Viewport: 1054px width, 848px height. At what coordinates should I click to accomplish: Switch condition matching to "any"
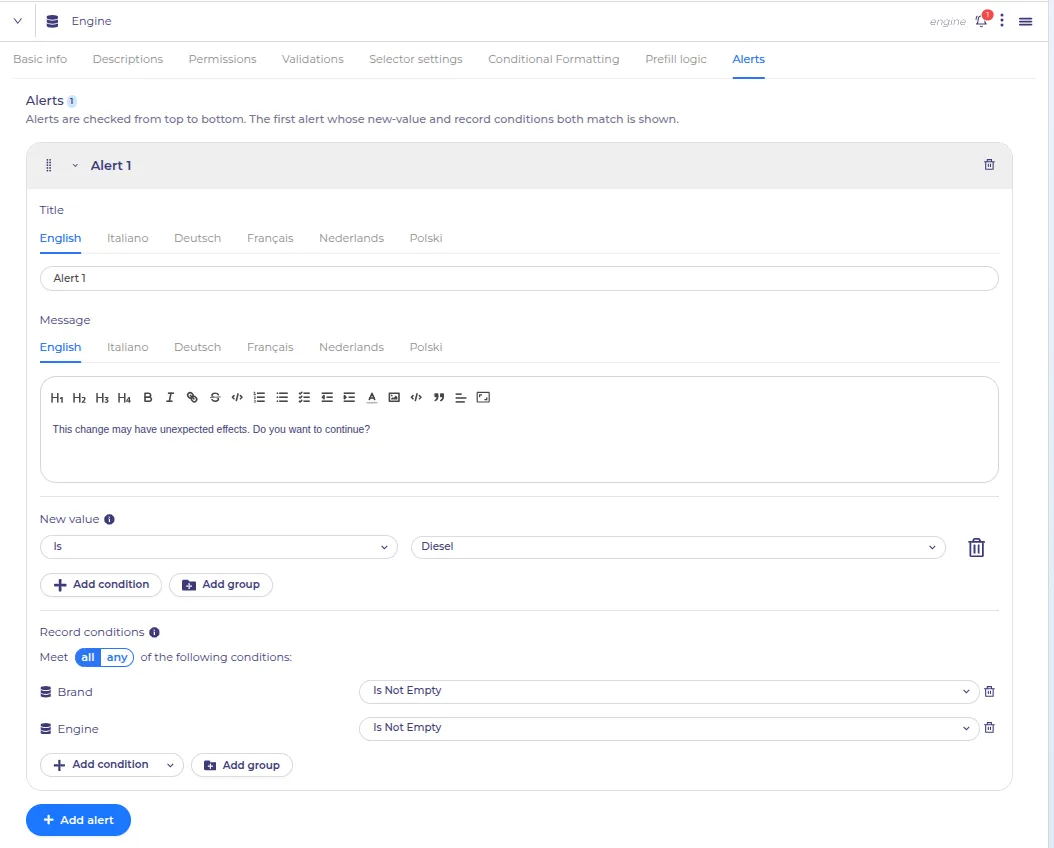(x=117, y=657)
